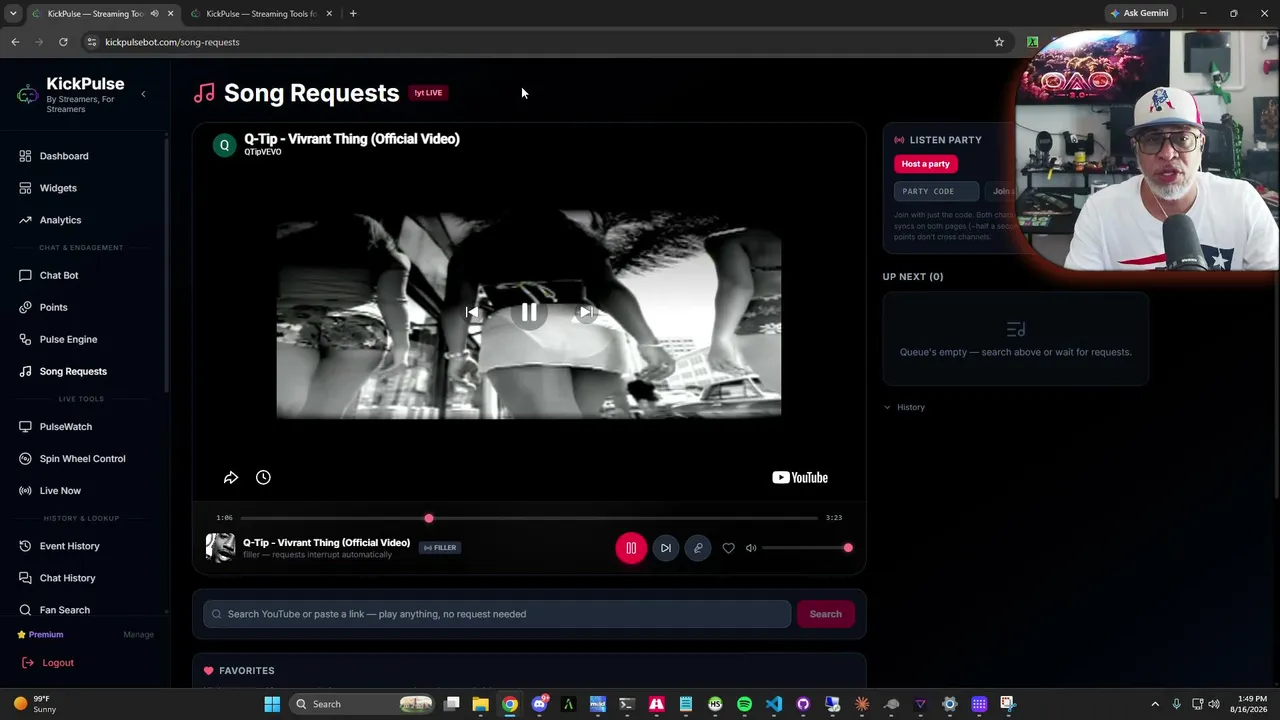Click the PulseWatch monitor icon
The width and height of the screenshot is (1280, 720).
point(25,427)
